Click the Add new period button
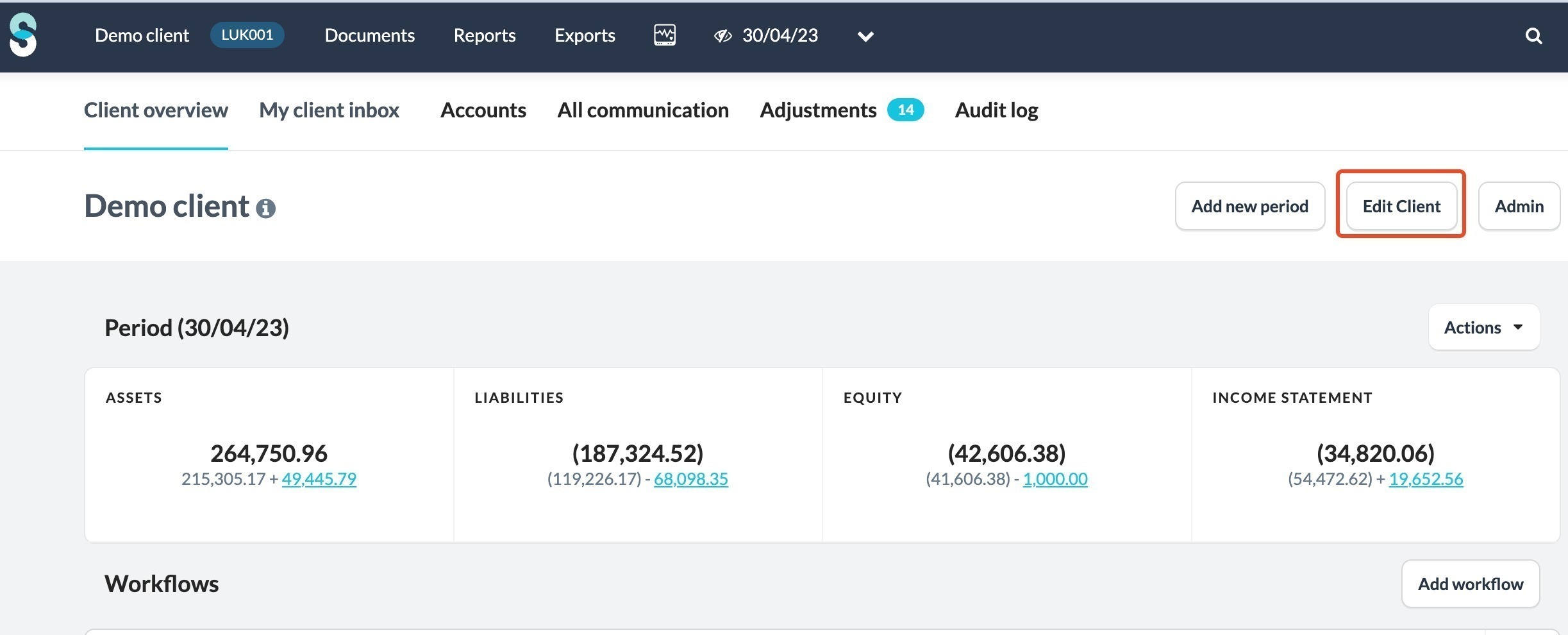 1249,206
